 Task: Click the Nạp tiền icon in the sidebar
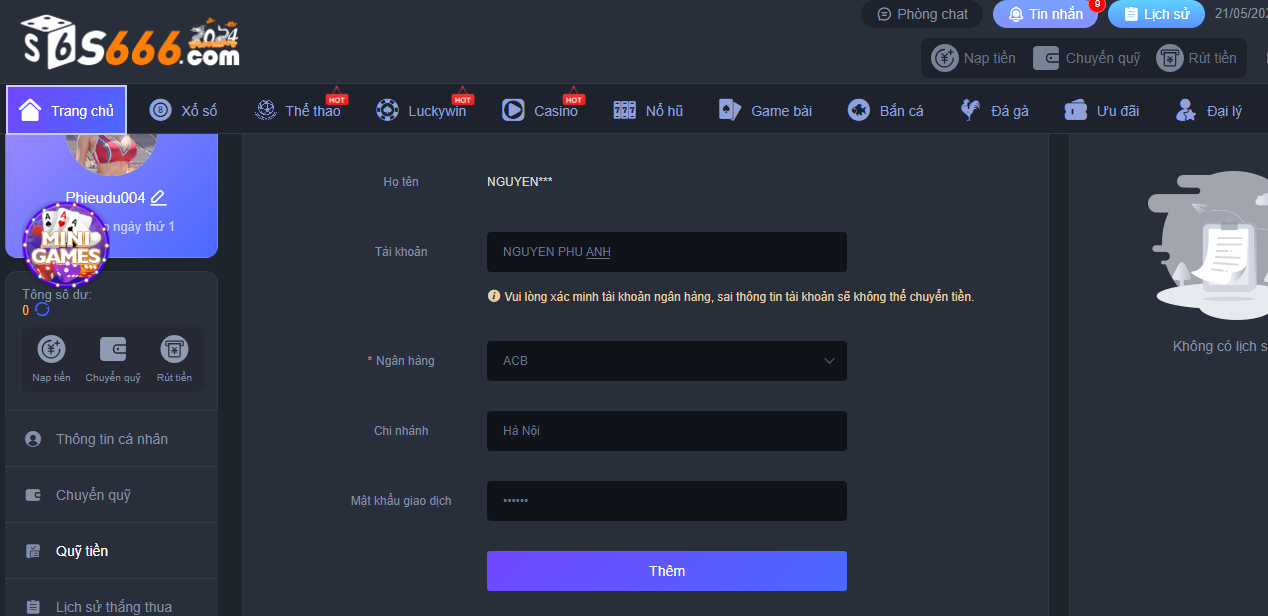(51, 349)
